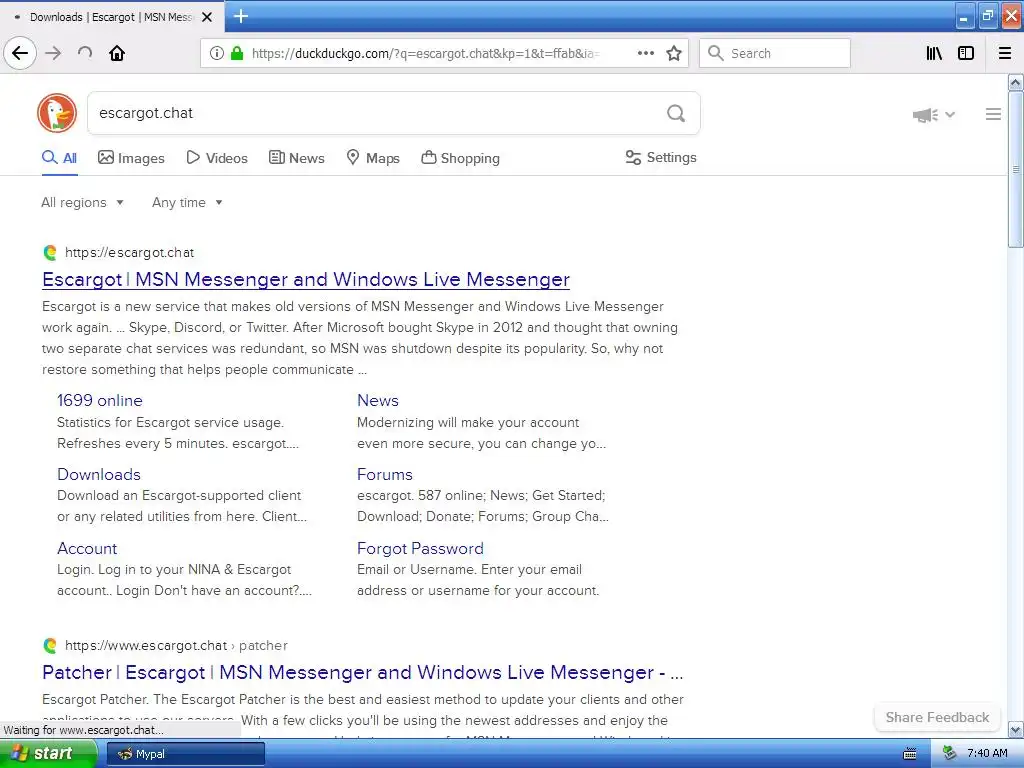Show site information via the info icon

click(217, 53)
